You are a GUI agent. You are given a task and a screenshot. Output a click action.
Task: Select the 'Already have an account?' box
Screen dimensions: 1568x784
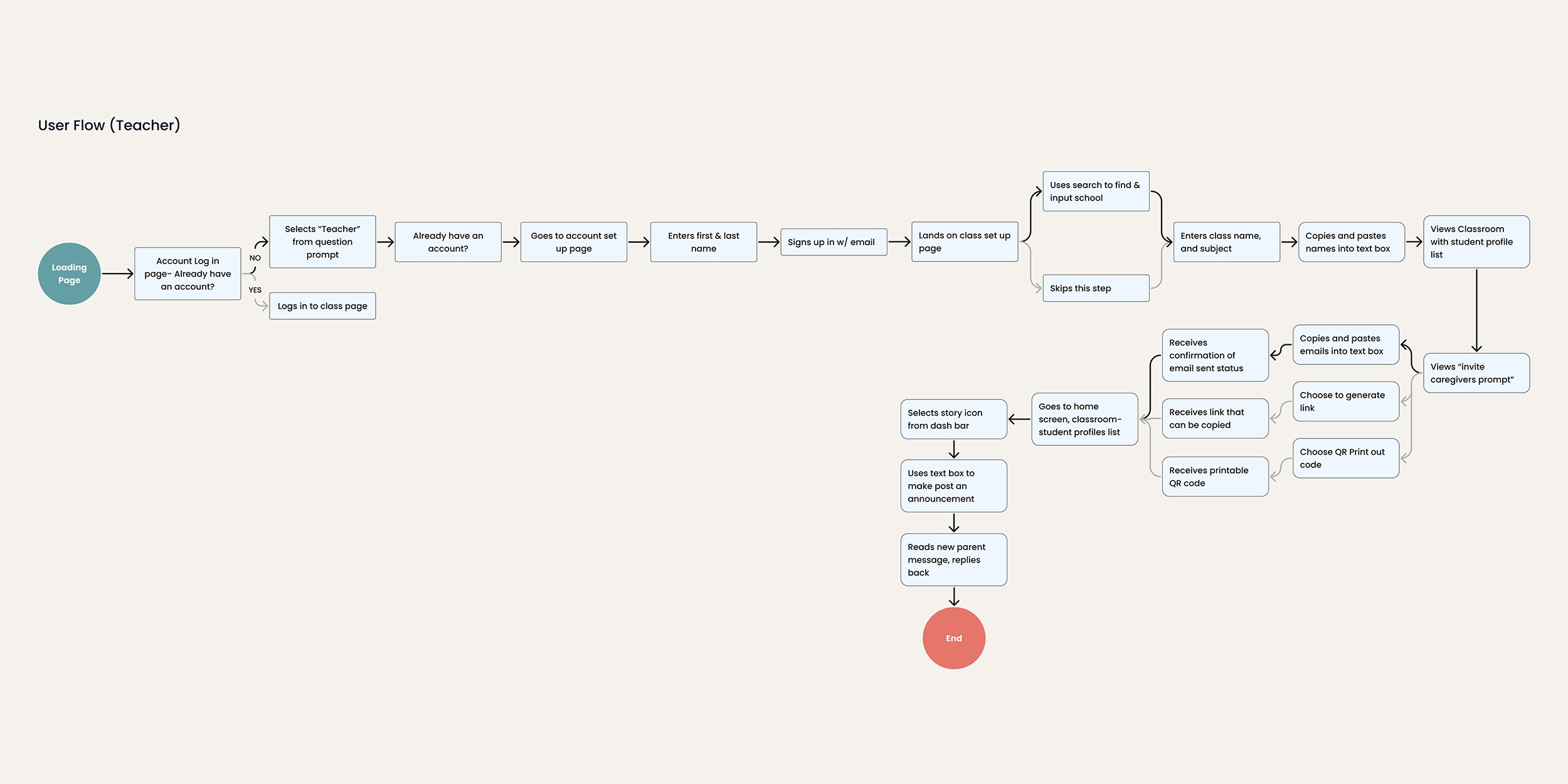pos(448,241)
